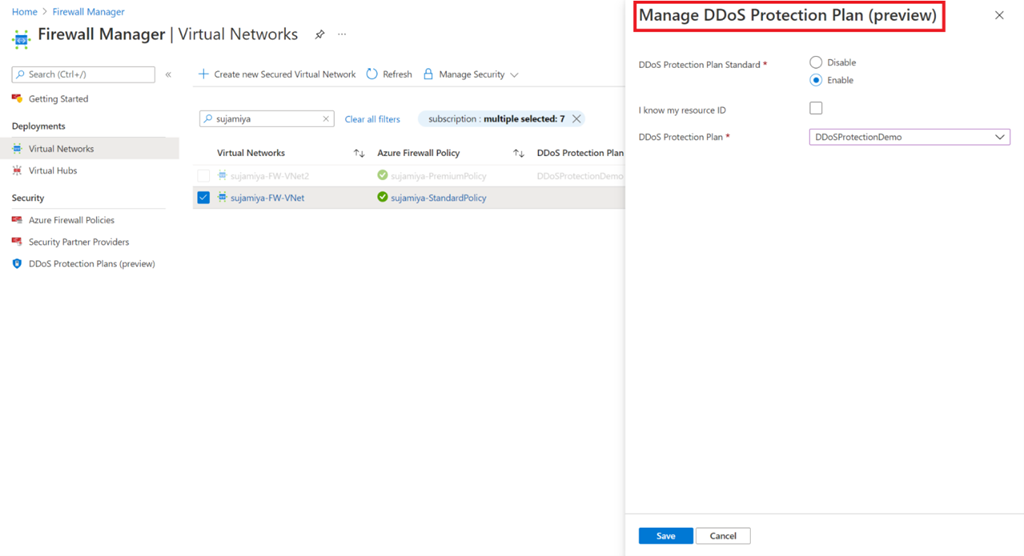Image resolution: width=1024 pixels, height=556 pixels.
Task: Click green check beside sujamiya-StandardPolicy
Action: click(383, 197)
